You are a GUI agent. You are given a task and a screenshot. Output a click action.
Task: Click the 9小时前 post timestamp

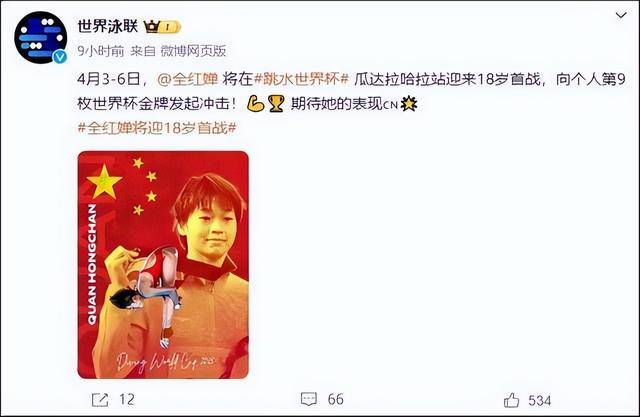click(x=101, y=51)
